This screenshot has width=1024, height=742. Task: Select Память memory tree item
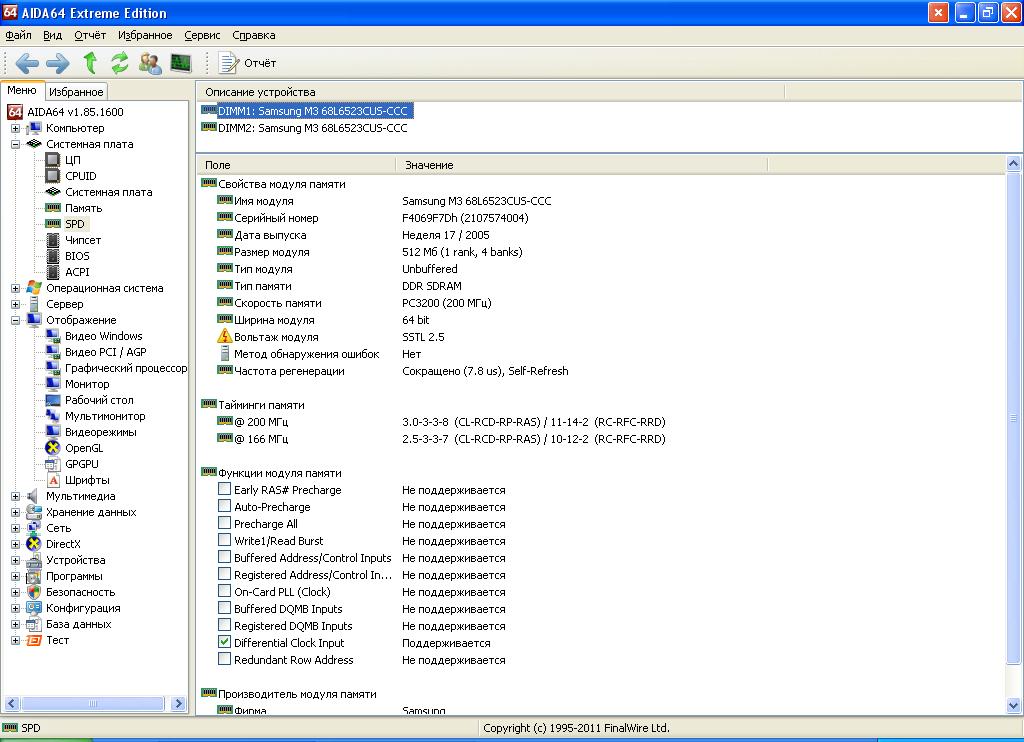[x=84, y=208]
